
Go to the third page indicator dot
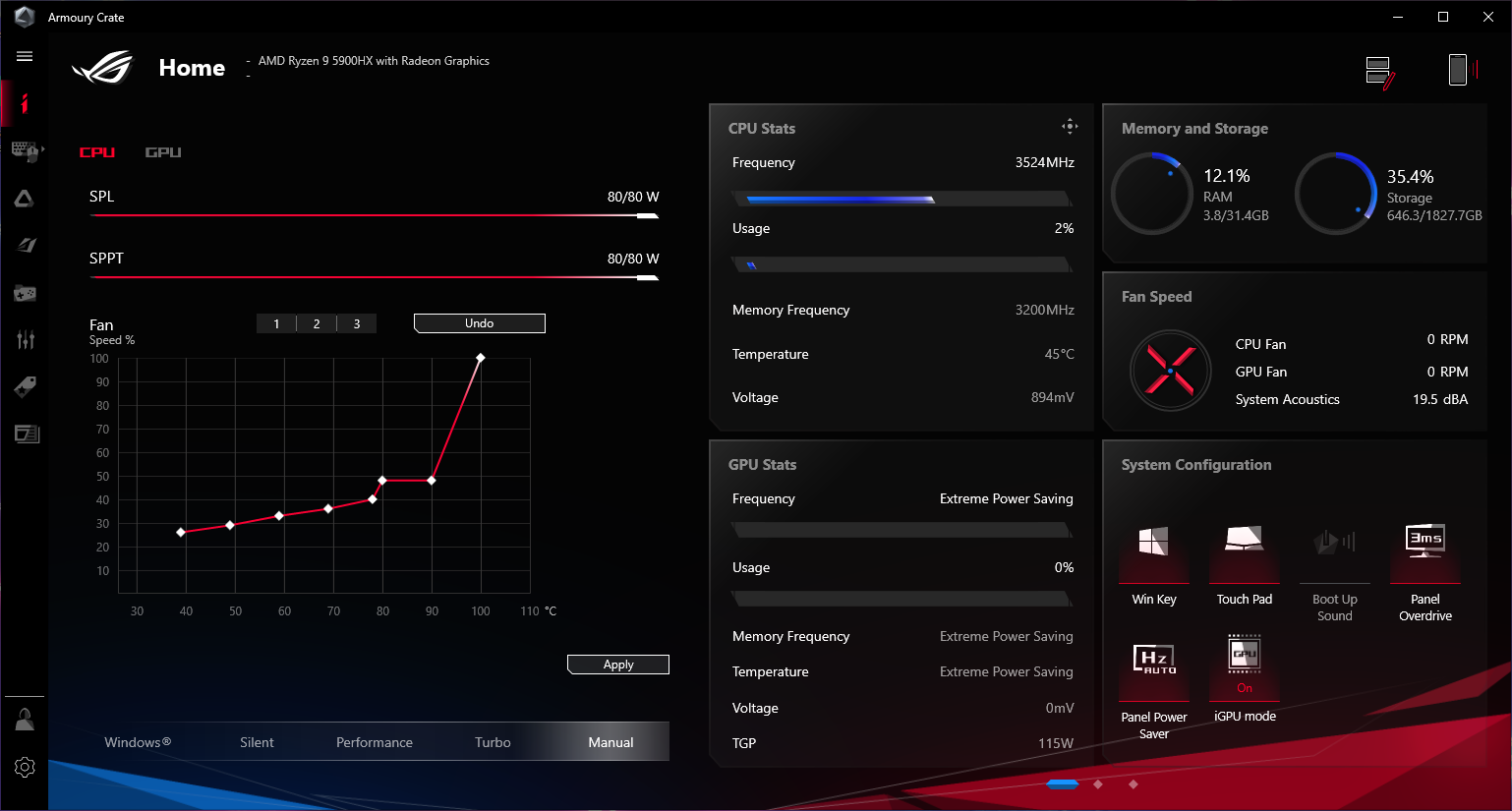pyautogui.click(x=1134, y=784)
